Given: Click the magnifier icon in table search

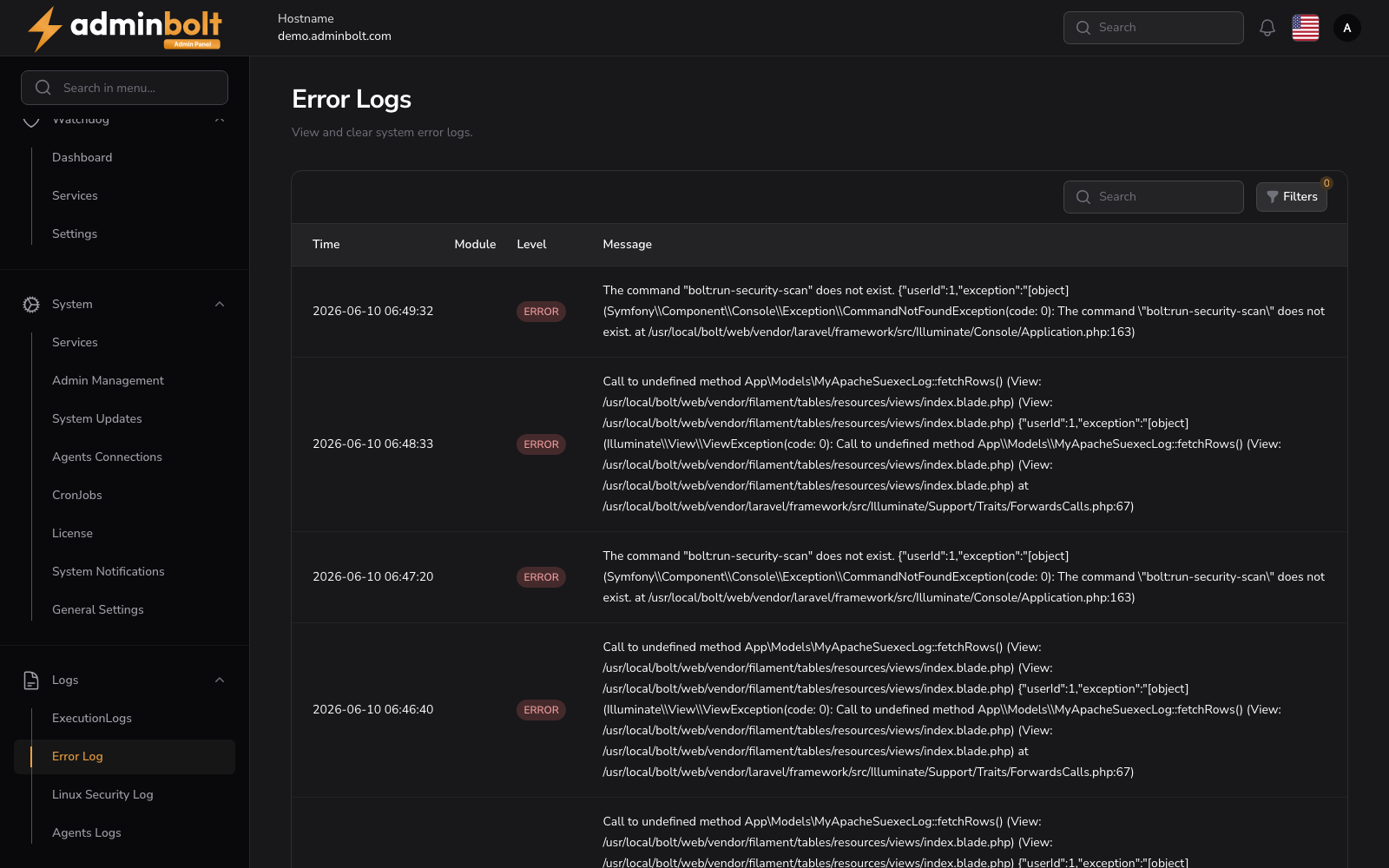Looking at the screenshot, I should point(1083,197).
